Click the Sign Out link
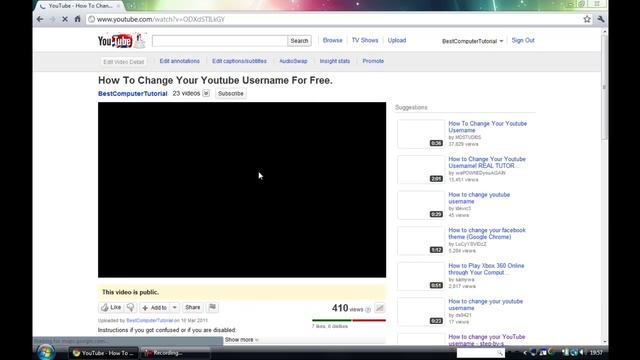 click(523, 40)
